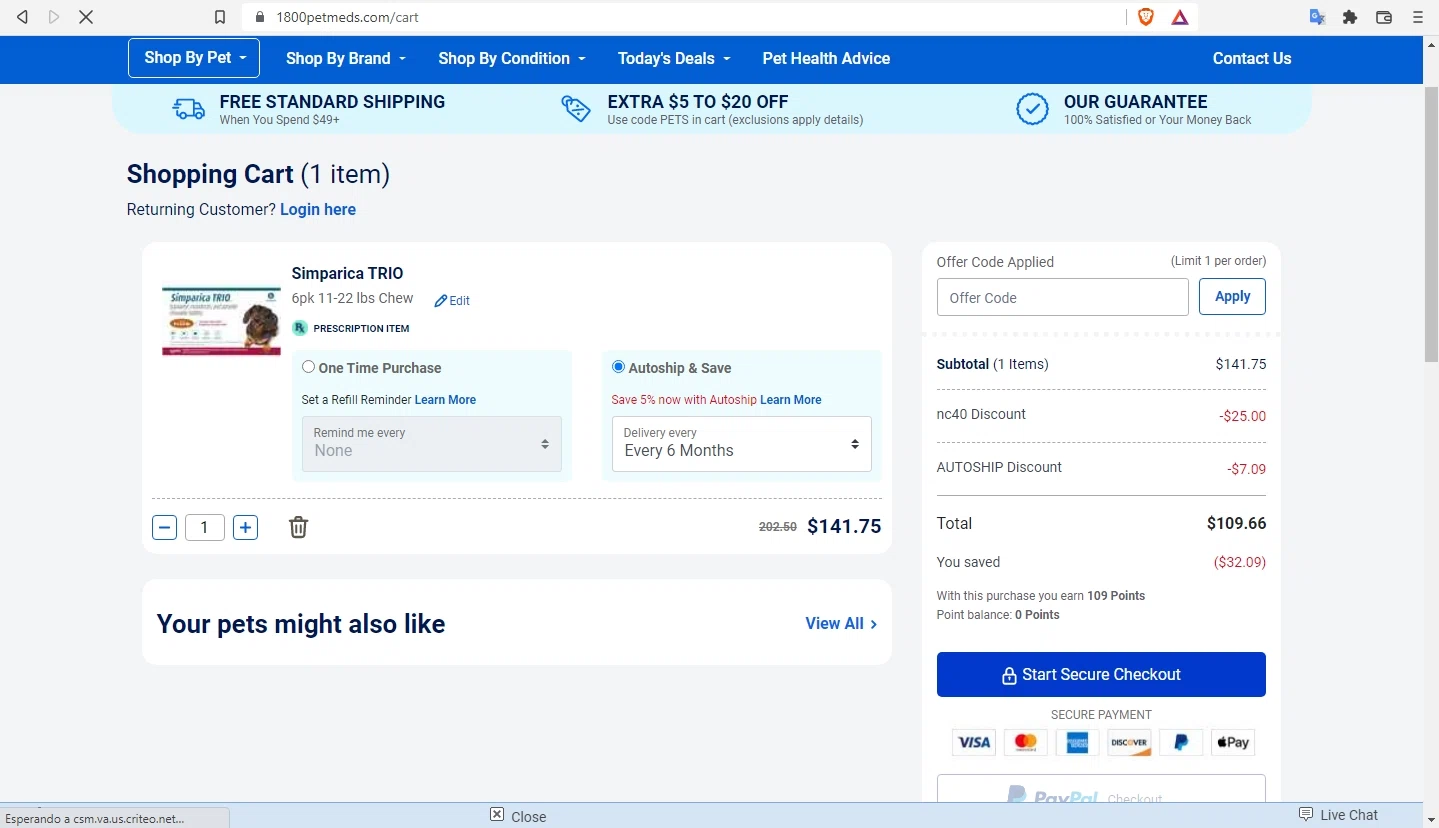Screen dimensions: 1439x828
Task: Remove item using trash can icon
Action: (298, 527)
